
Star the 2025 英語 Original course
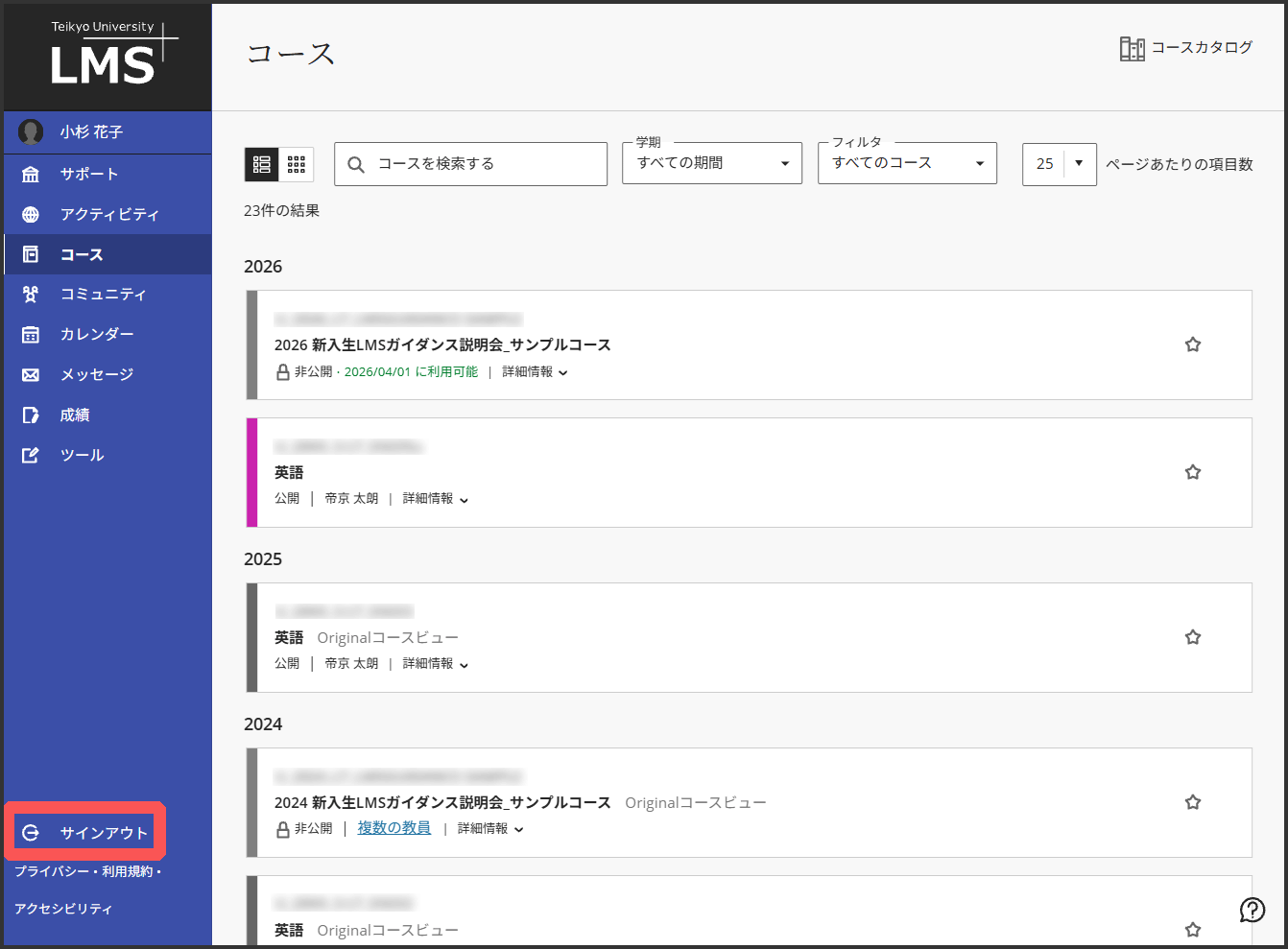[1192, 637]
